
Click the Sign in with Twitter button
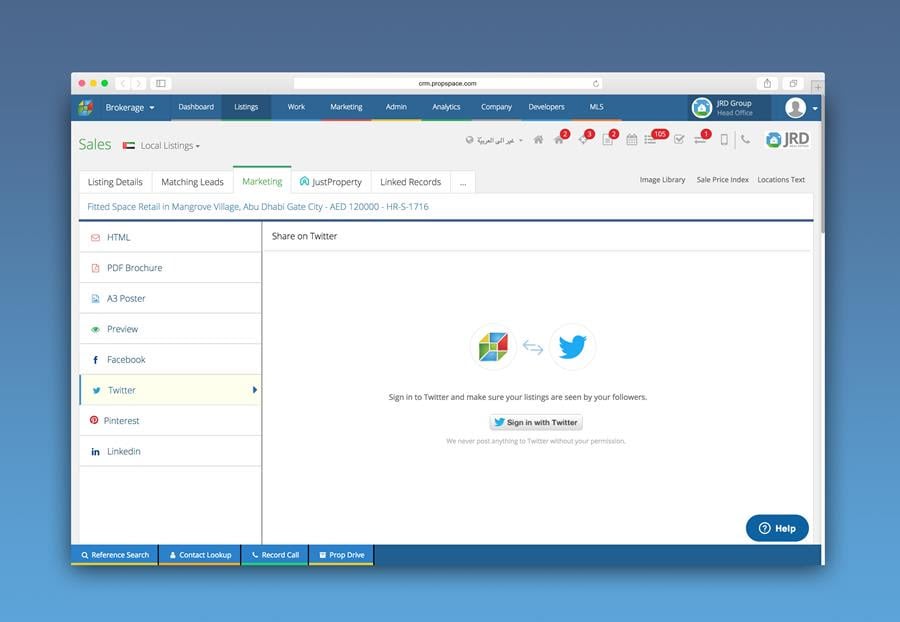(536, 422)
